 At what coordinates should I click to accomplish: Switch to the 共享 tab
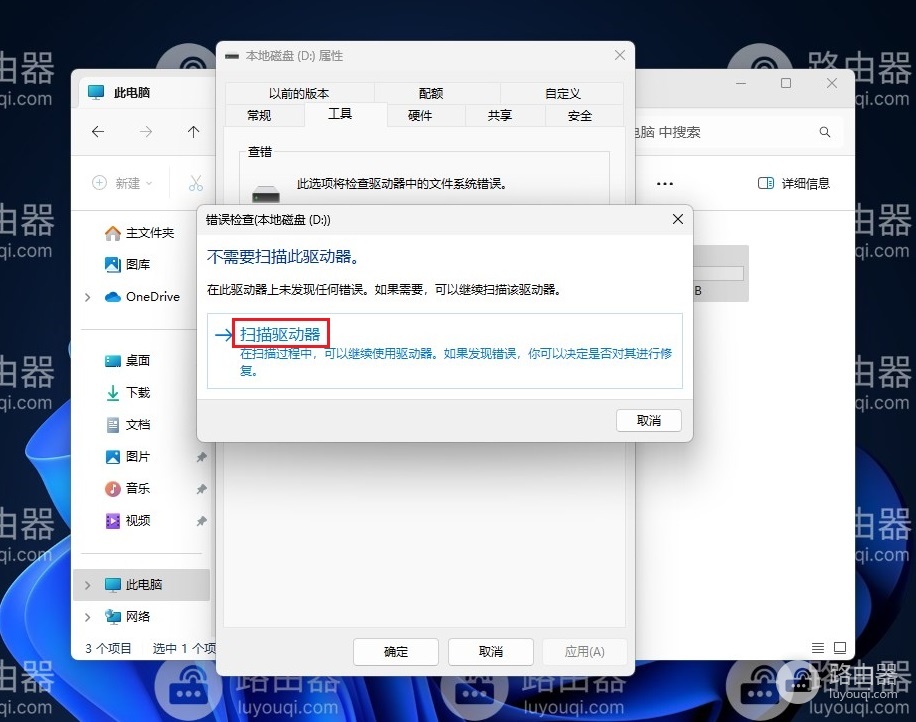500,116
